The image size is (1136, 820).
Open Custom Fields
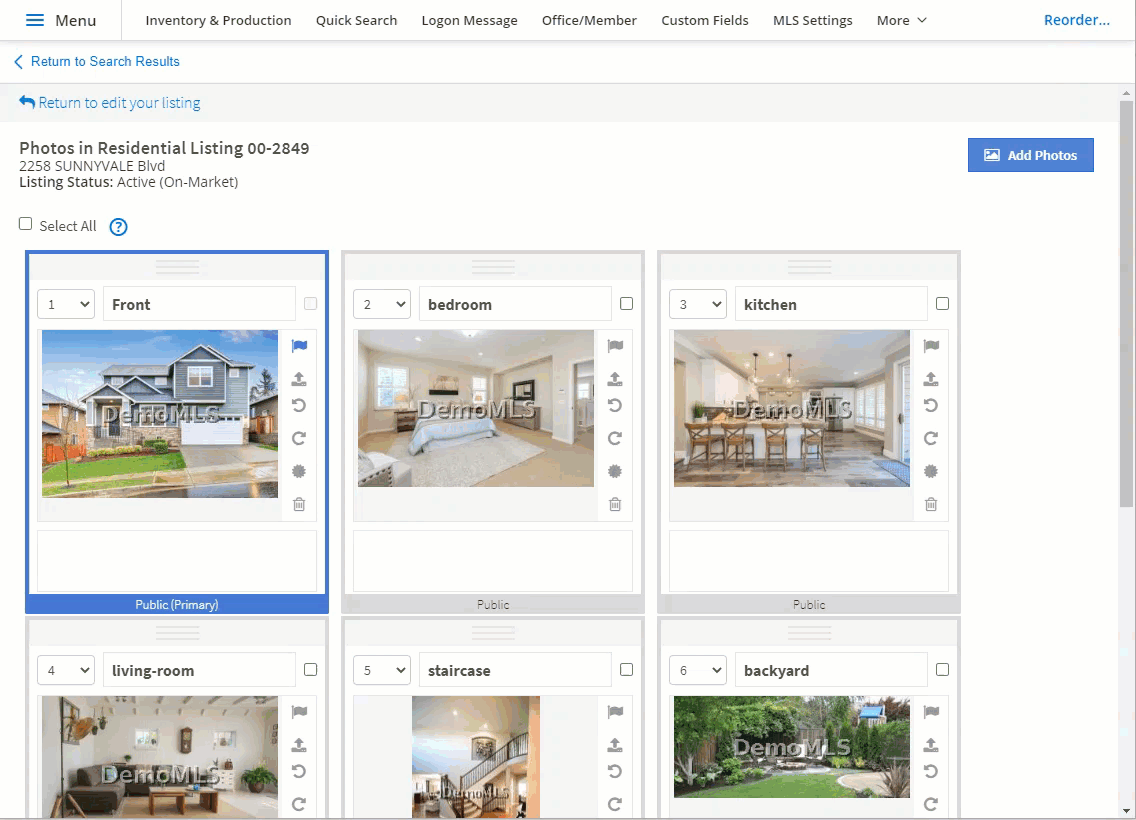click(x=705, y=20)
